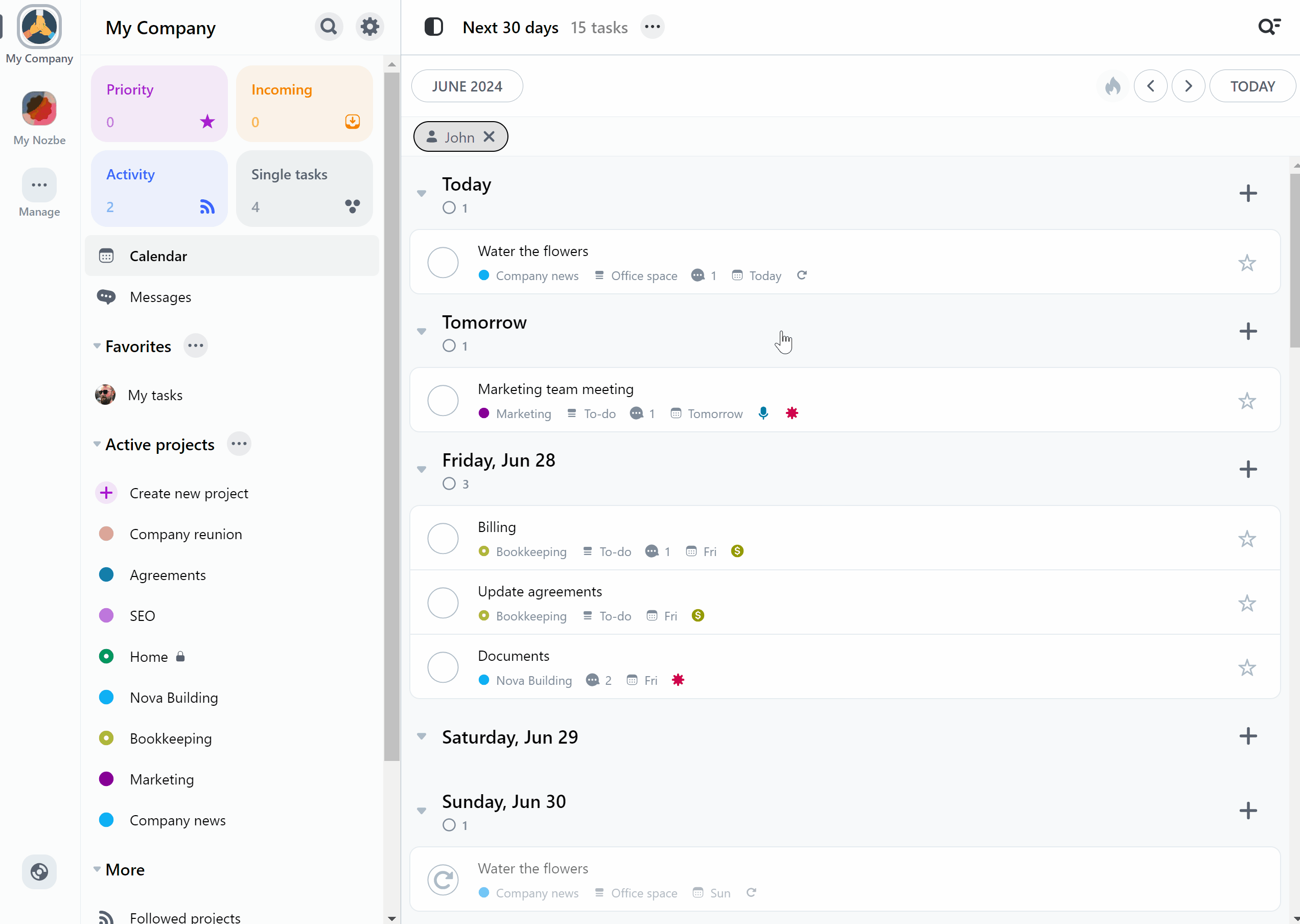Collapse the Active projects list
This screenshot has width=1300, height=924.
pos(97,444)
